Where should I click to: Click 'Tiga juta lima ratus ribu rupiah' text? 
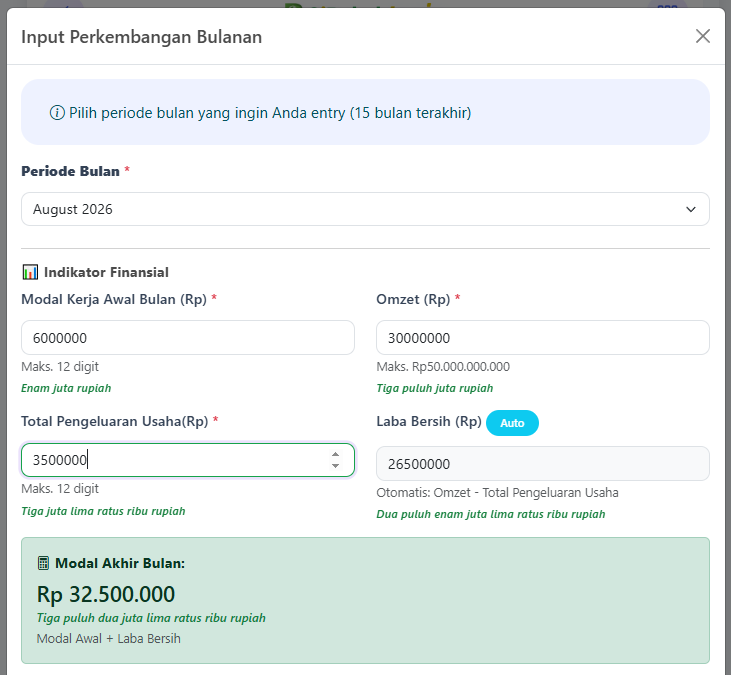103,511
